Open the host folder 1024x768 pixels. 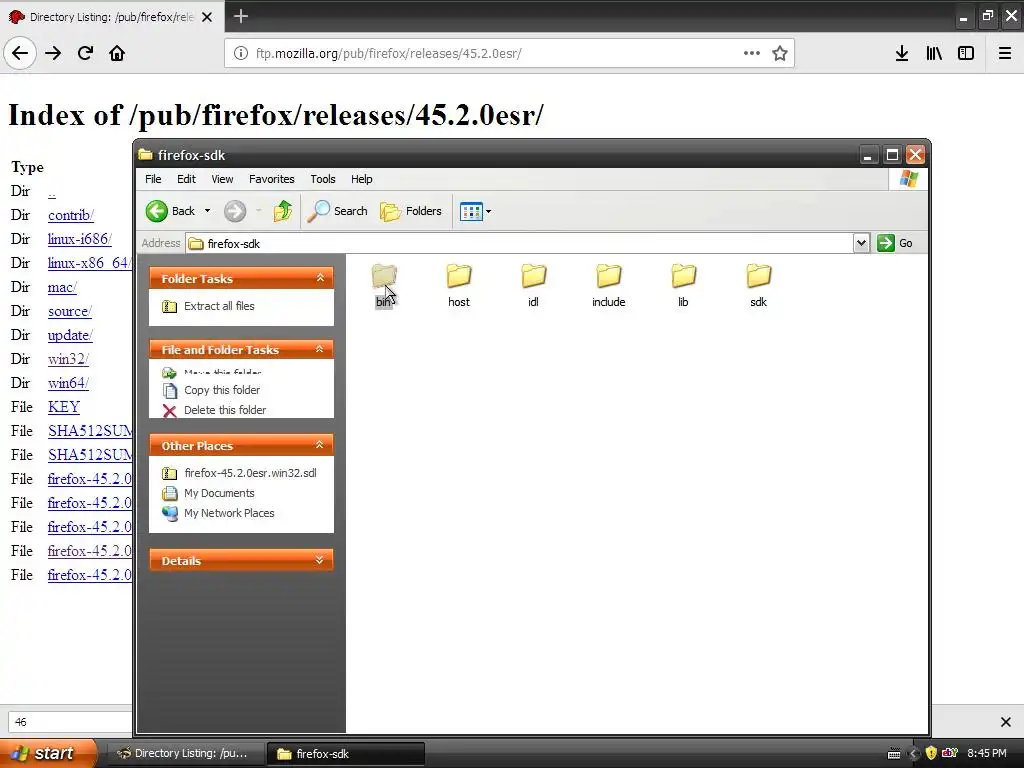(458, 285)
